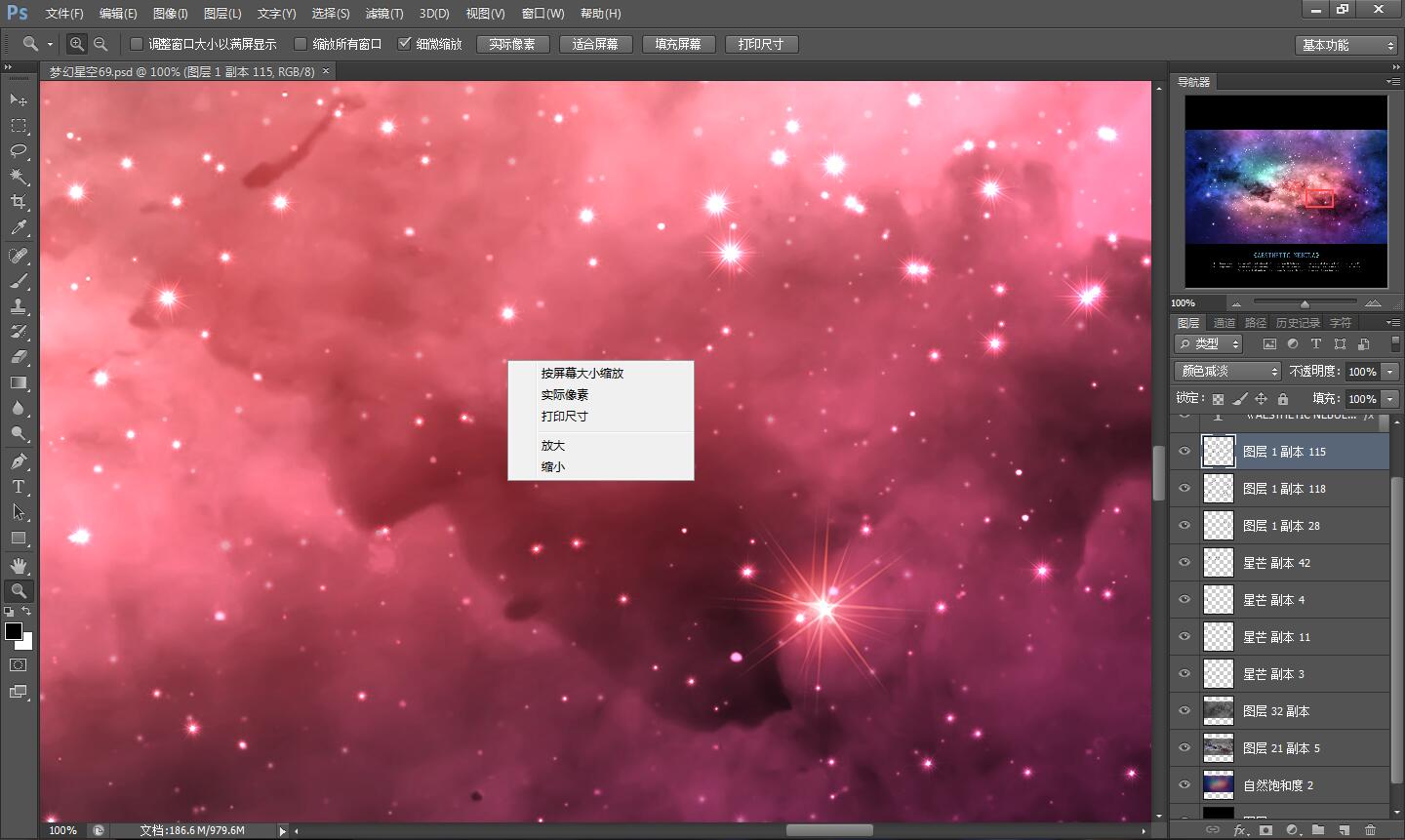Hide layer 自然饱和度 2

1184,785
